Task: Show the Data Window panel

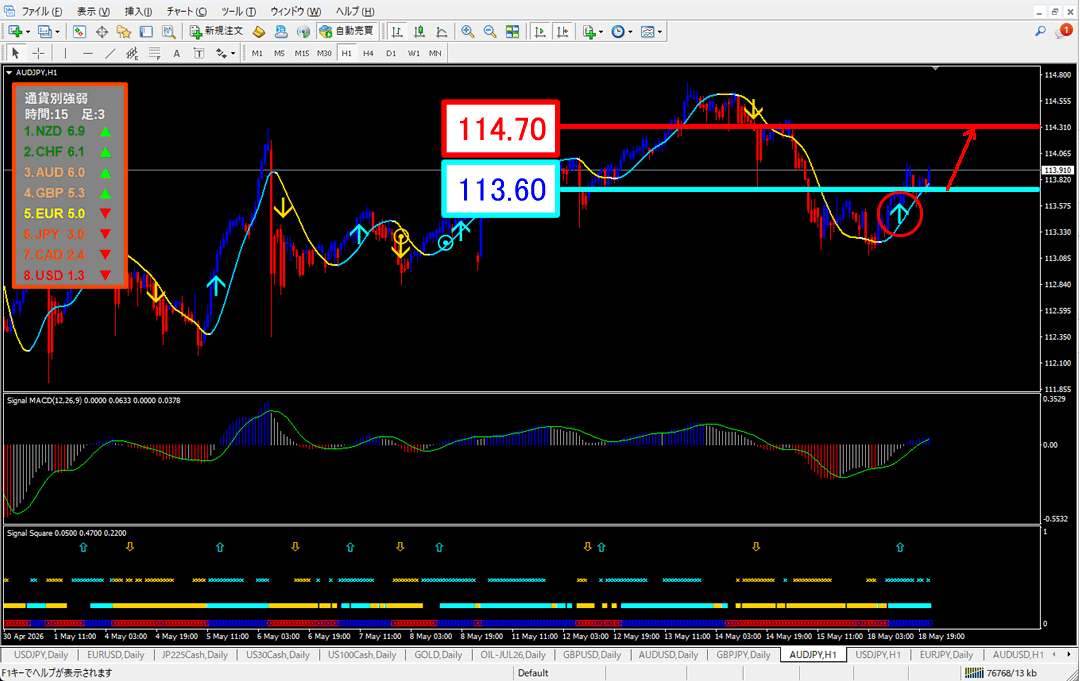Action: (102, 32)
